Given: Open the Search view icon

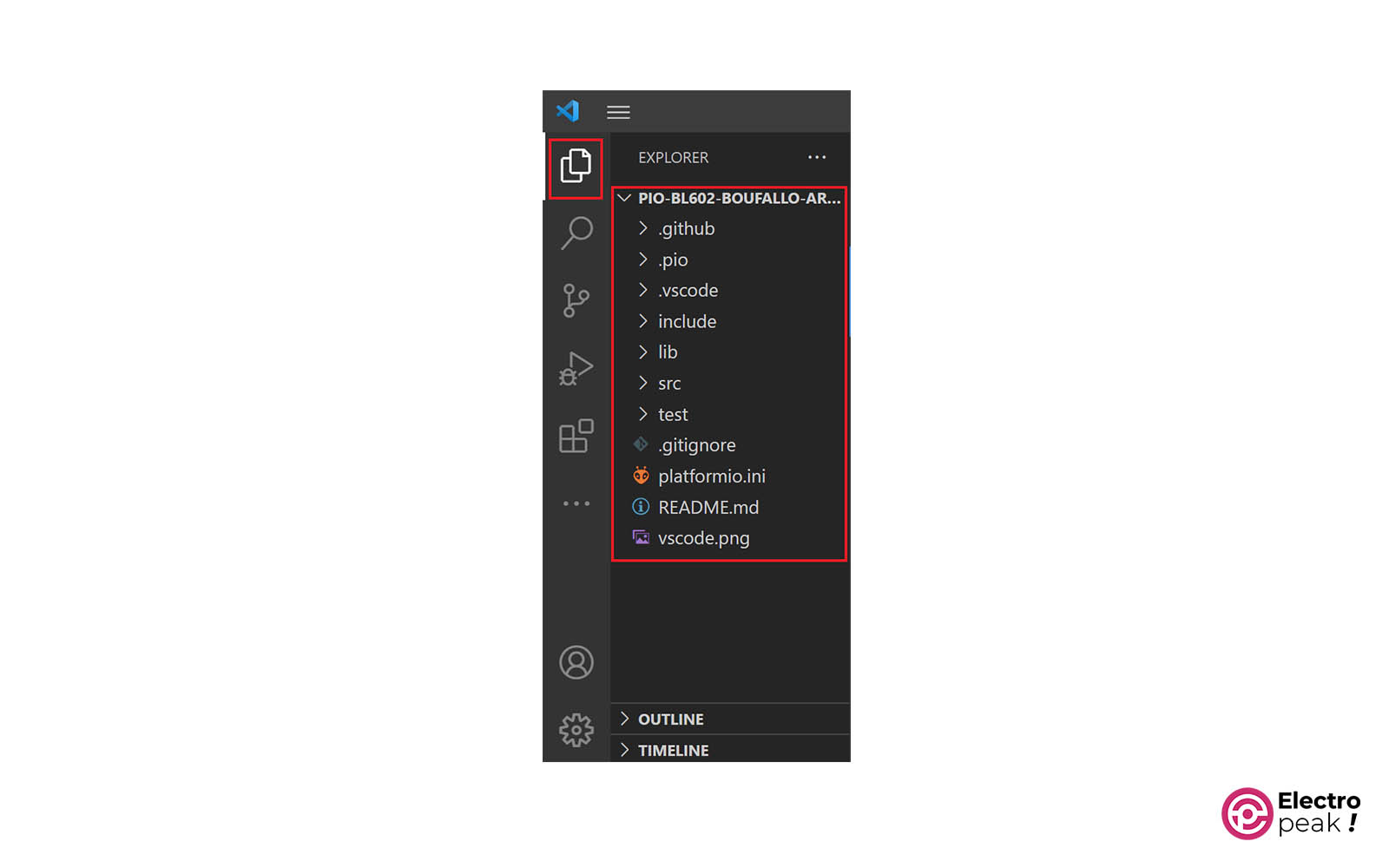Looking at the screenshot, I should pos(576,233).
